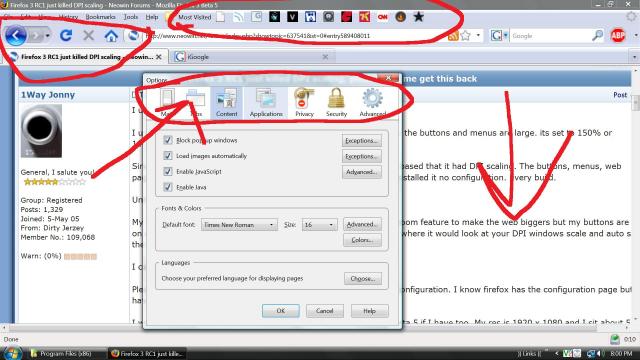The width and height of the screenshot is (640, 360).
Task: Click the 1Way Jonny avatar image
Action: 41,131
